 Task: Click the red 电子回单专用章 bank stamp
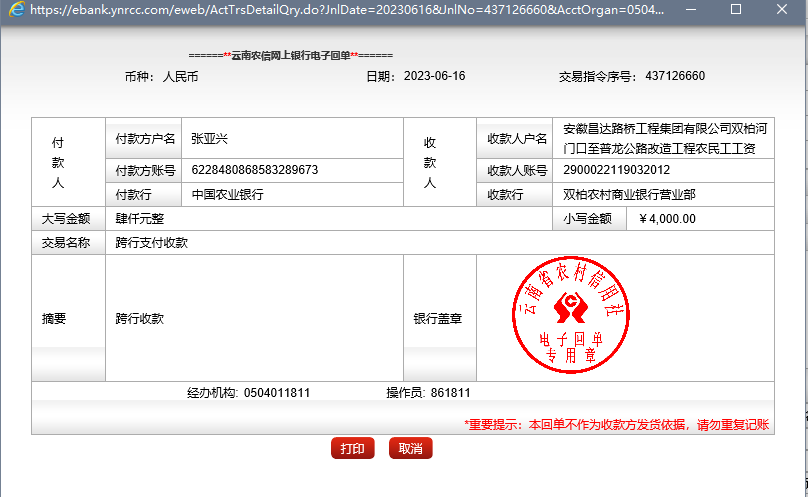[x=568, y=318]
